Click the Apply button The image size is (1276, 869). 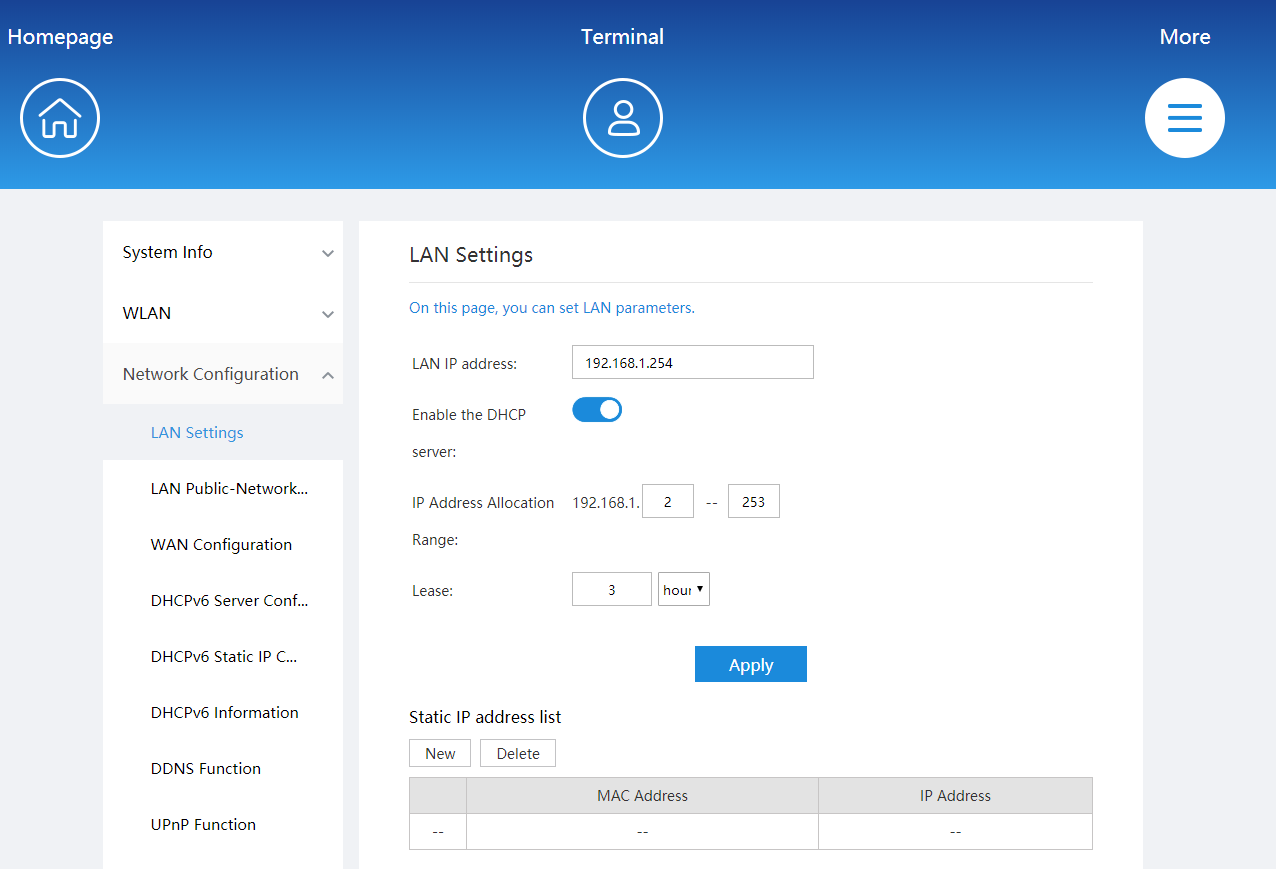[751, 664]
